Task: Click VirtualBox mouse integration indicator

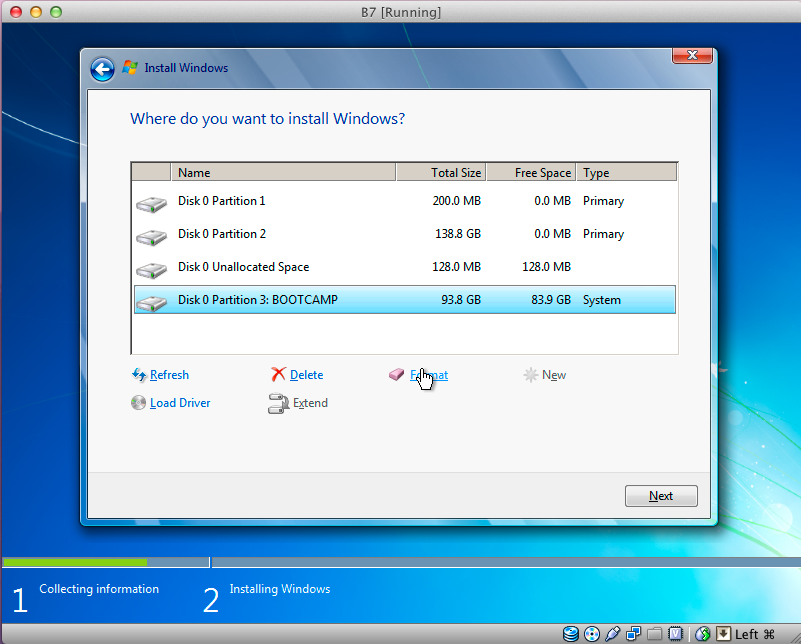Action: pos(703,634)
